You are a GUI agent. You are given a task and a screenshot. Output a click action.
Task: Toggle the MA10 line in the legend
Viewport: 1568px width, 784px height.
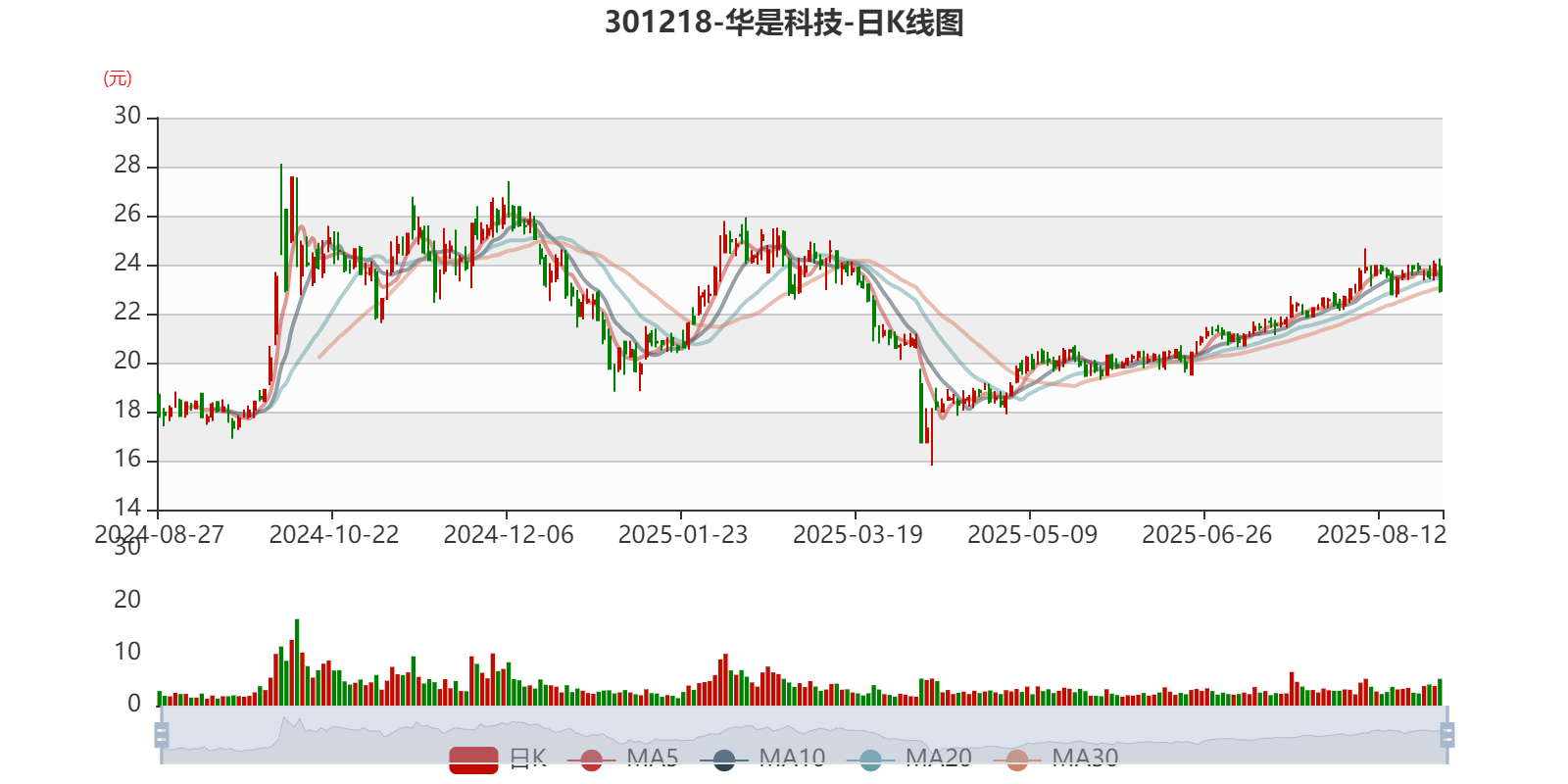tap(762, 759)
